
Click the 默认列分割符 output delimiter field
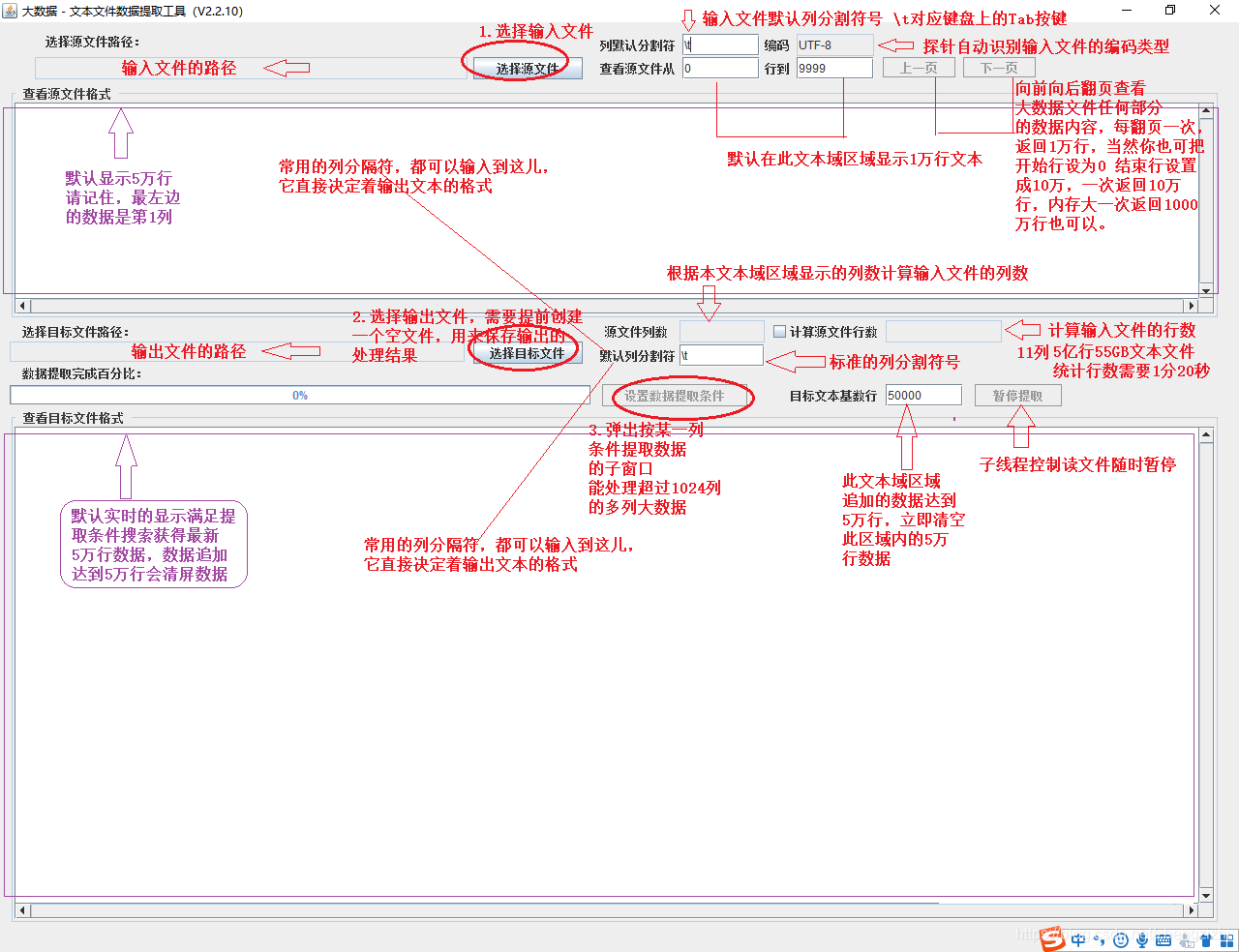(x=721, y=355)
